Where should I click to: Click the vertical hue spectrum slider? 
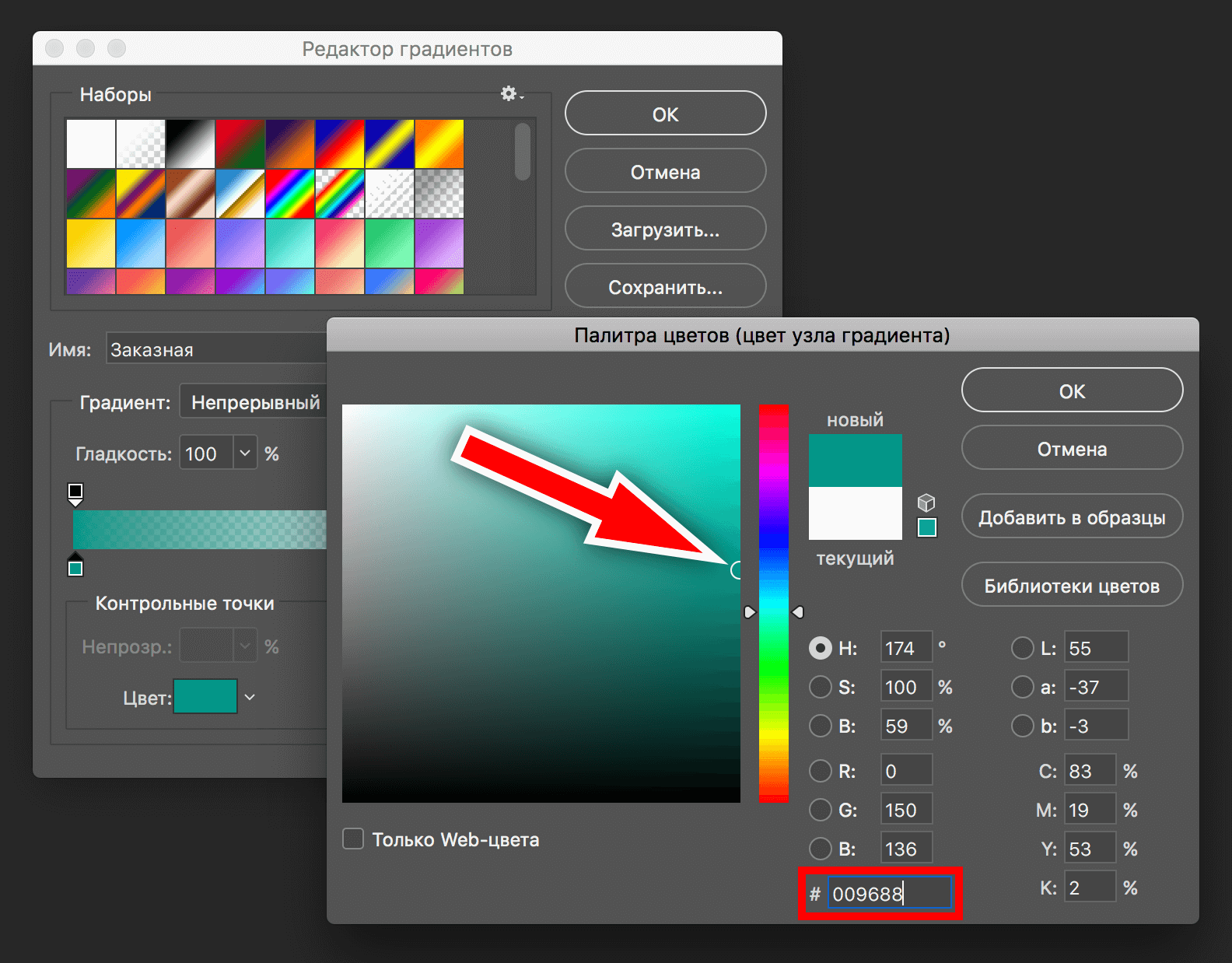773,603
